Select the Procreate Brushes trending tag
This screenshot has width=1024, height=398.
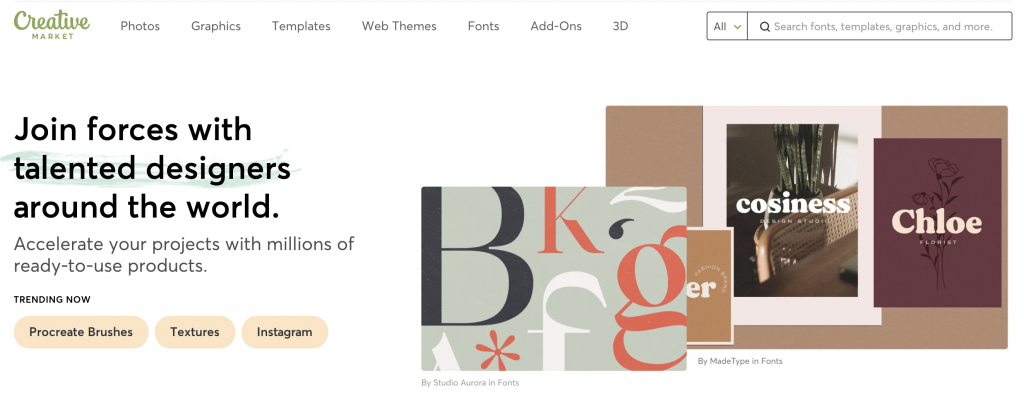(x=81, y=332)
